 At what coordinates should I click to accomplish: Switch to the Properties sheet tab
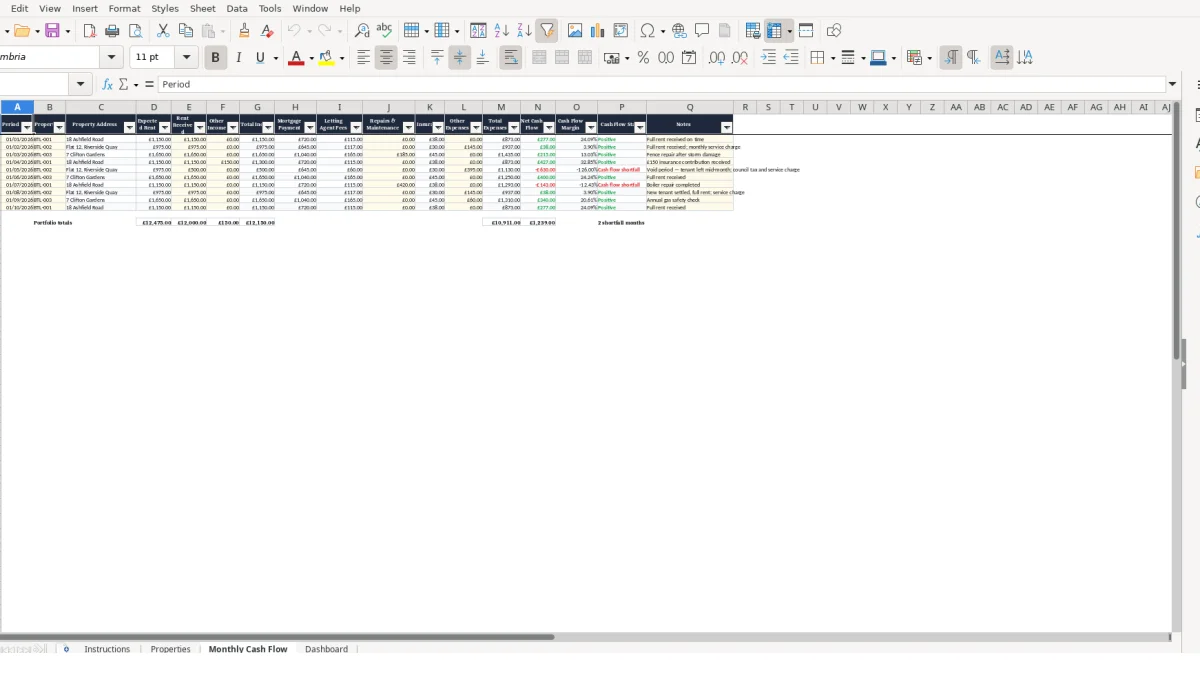coord(170,649)
